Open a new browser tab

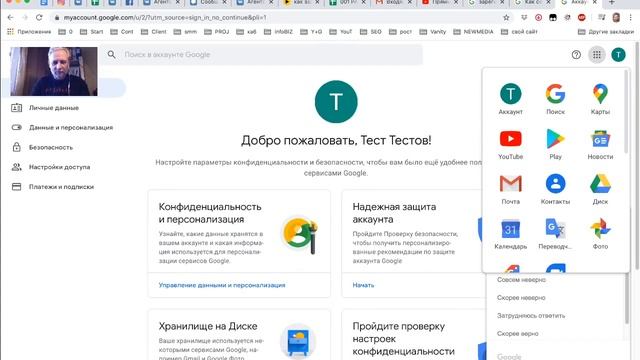coord(611,2)
